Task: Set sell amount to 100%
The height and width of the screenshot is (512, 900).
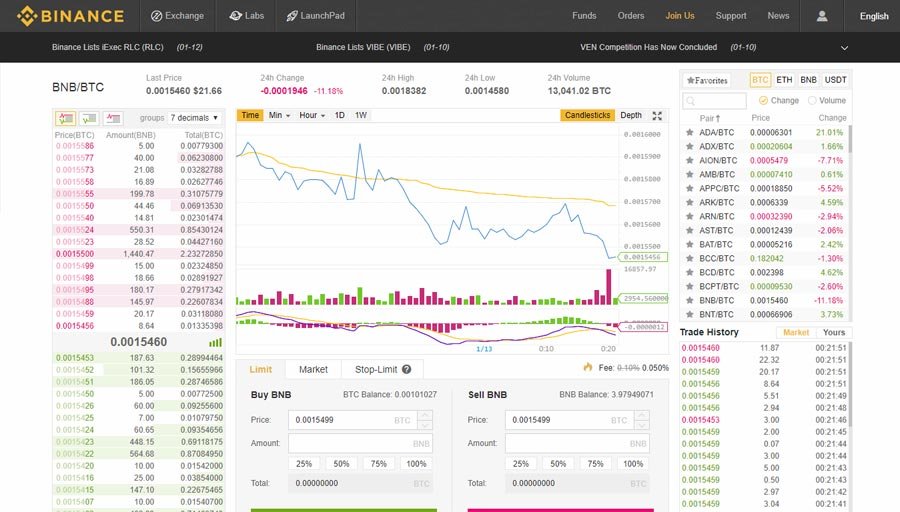Action: coord(633,464)
